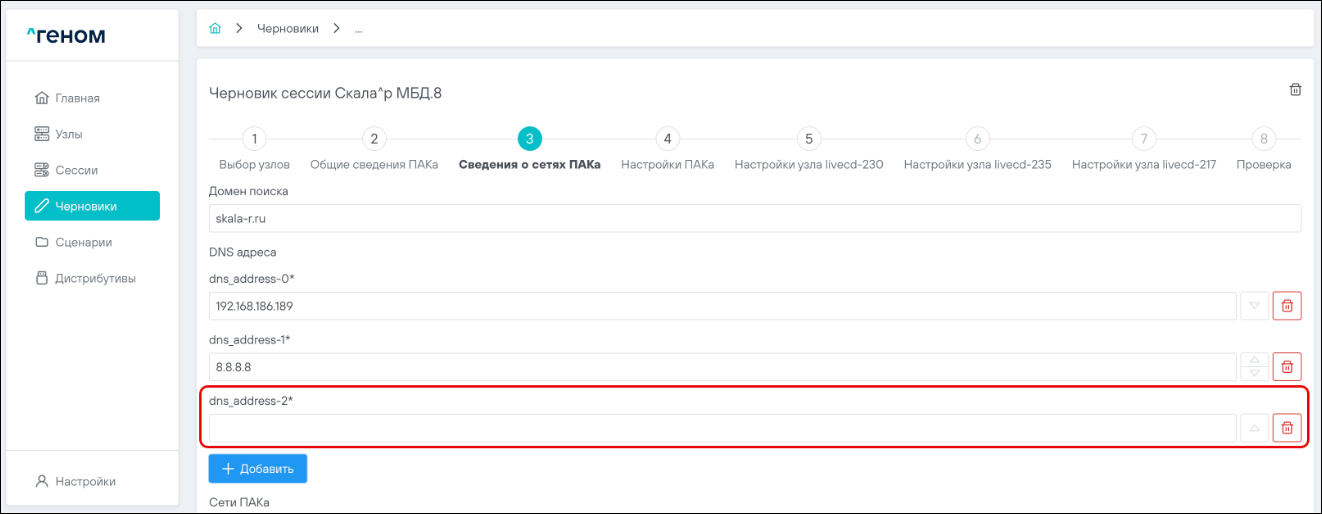Open Настройки at sidebar bottom
Image resolution: width=1322 pixels, height=514 pixels.
[x=85, y=481]
